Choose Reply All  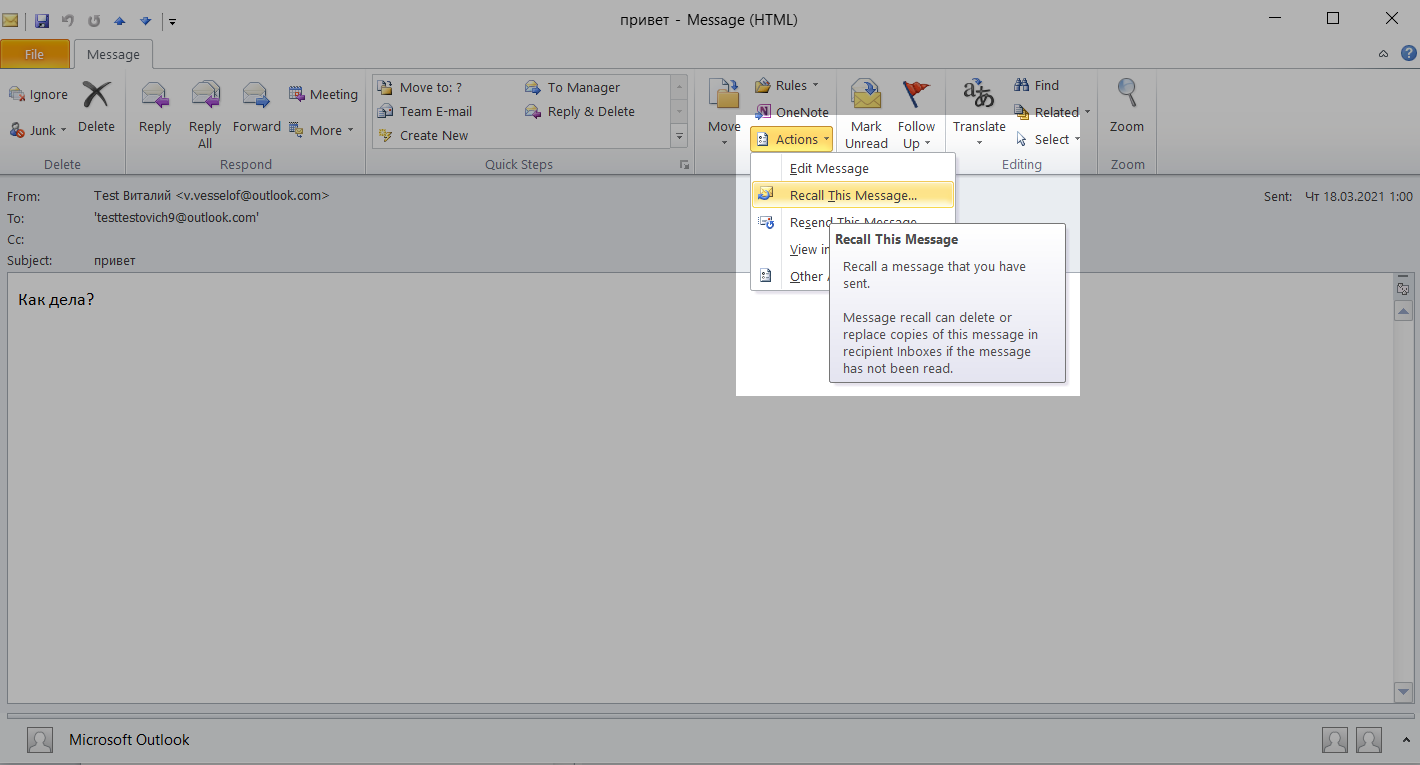[x=205, y=115]
